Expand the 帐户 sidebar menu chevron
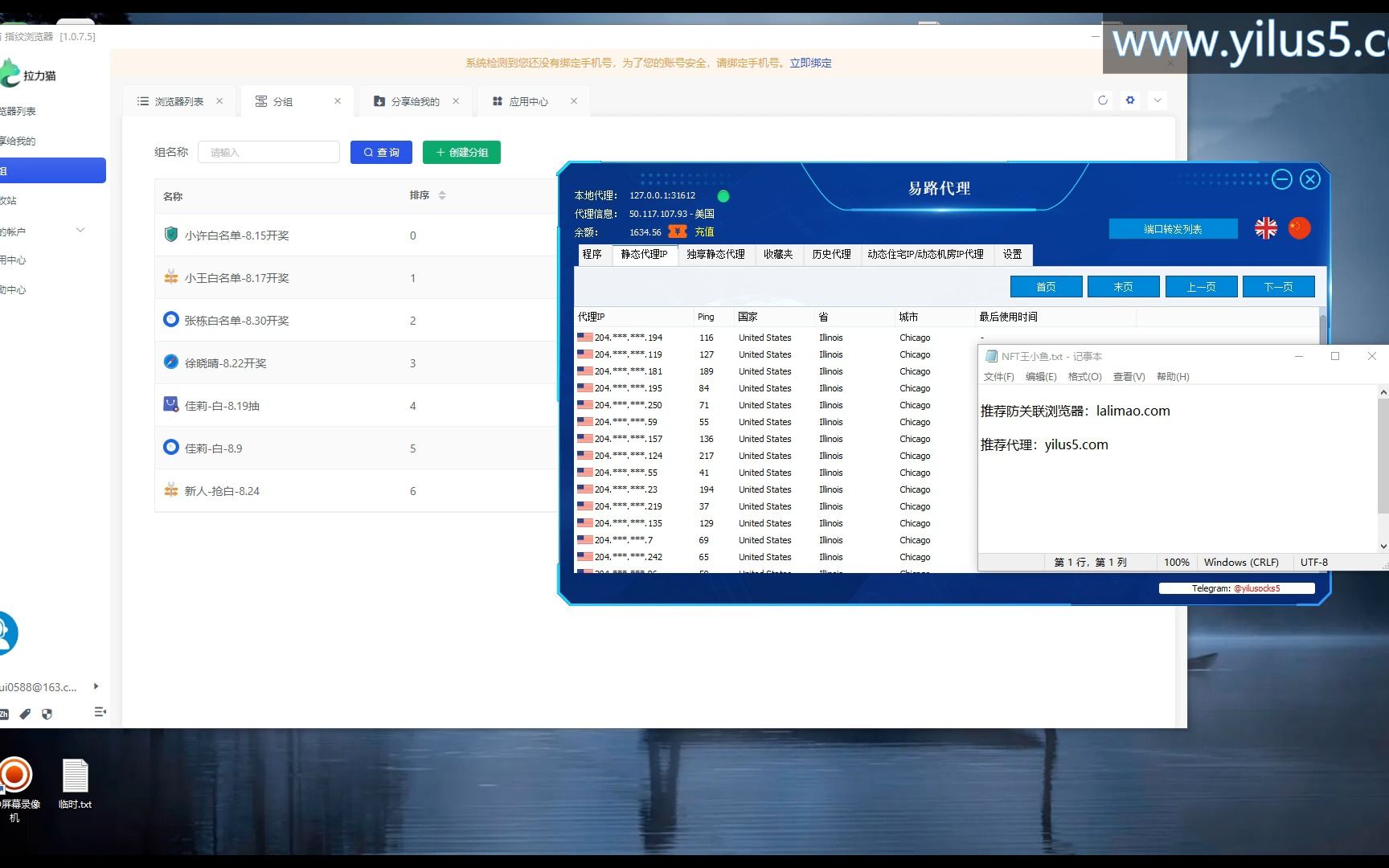The image size is (1389, 868). (80, 231)
